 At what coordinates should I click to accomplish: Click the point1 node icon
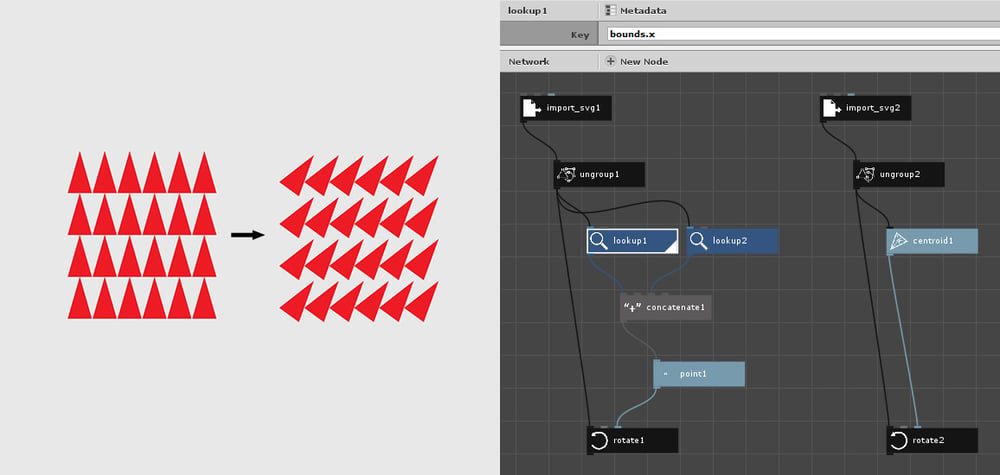[x=665, y=374]
